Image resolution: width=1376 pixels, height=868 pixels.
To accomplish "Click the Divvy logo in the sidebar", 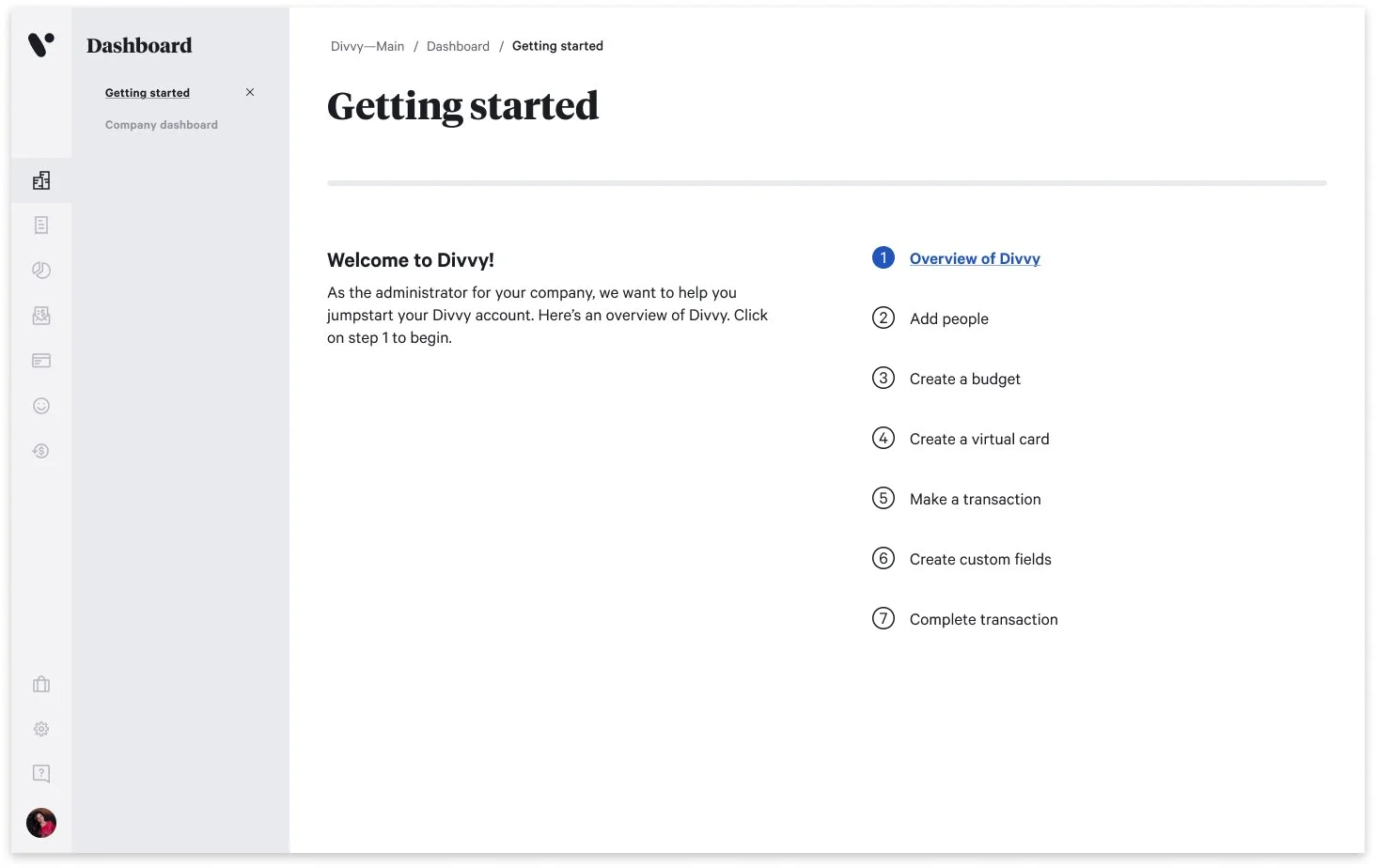I will click(40, 44).
